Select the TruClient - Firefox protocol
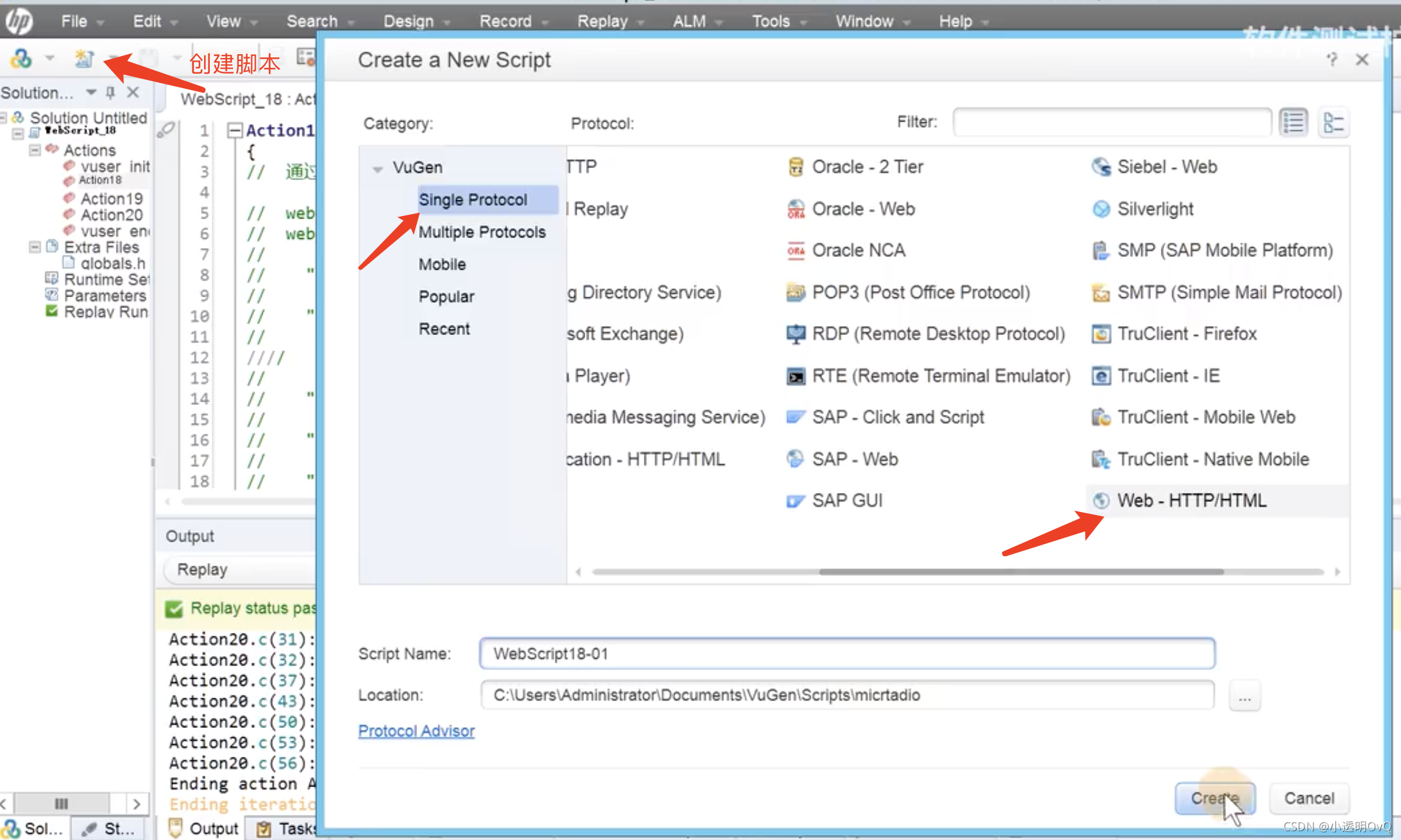 point(1186,334)
